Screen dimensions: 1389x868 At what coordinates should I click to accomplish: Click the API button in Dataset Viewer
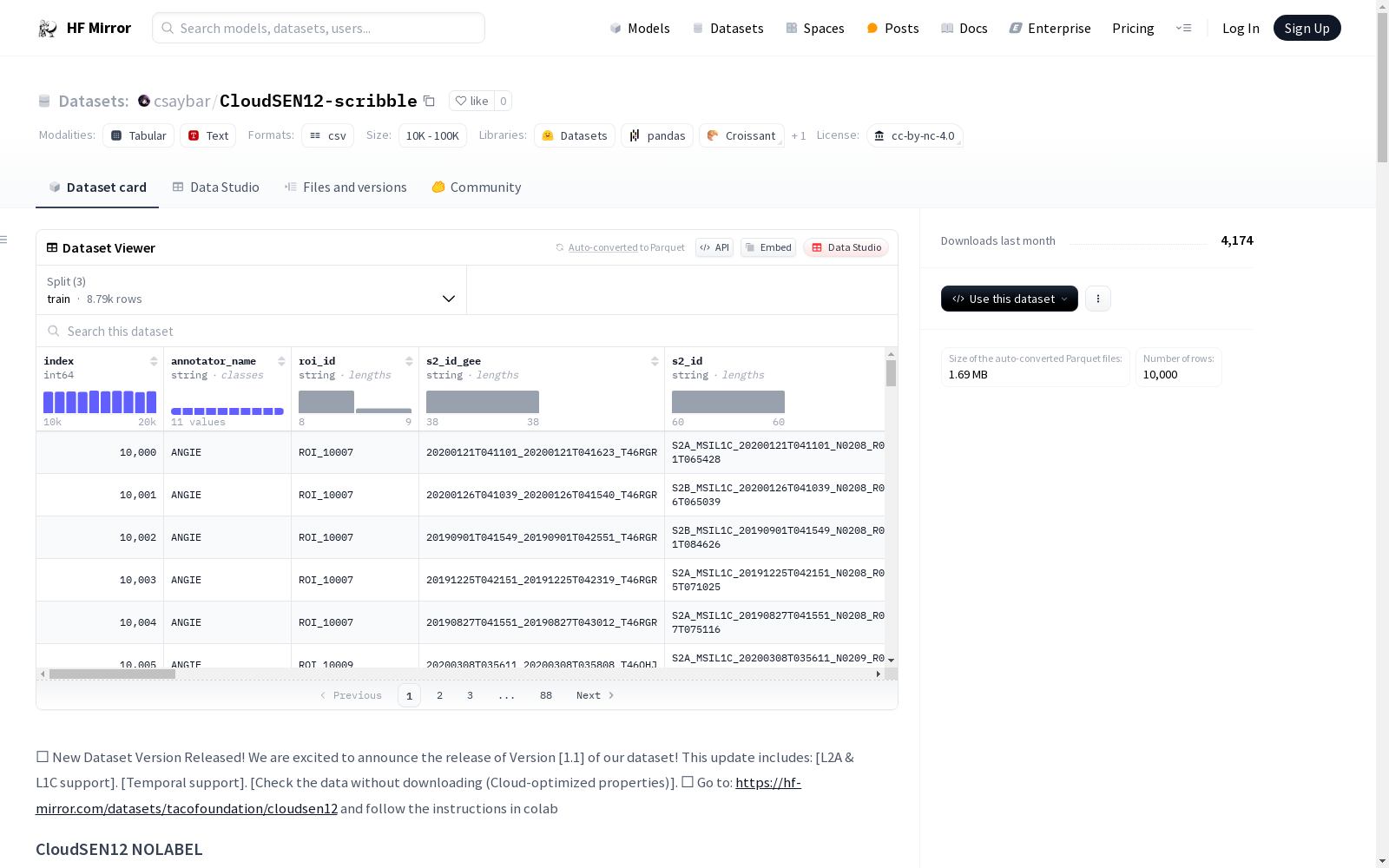[714, 247]
